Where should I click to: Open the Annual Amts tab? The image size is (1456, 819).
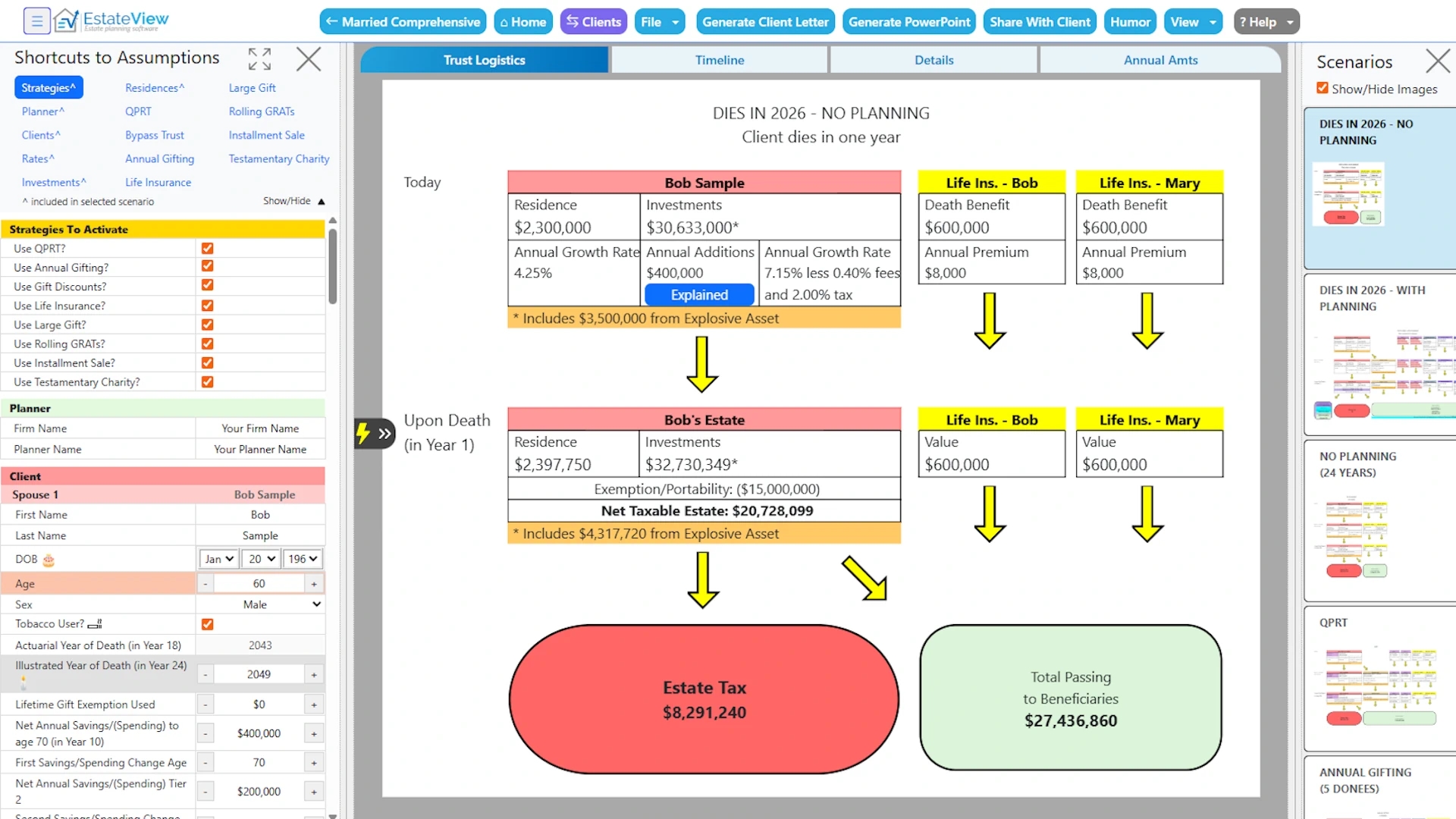[1160, 60]
